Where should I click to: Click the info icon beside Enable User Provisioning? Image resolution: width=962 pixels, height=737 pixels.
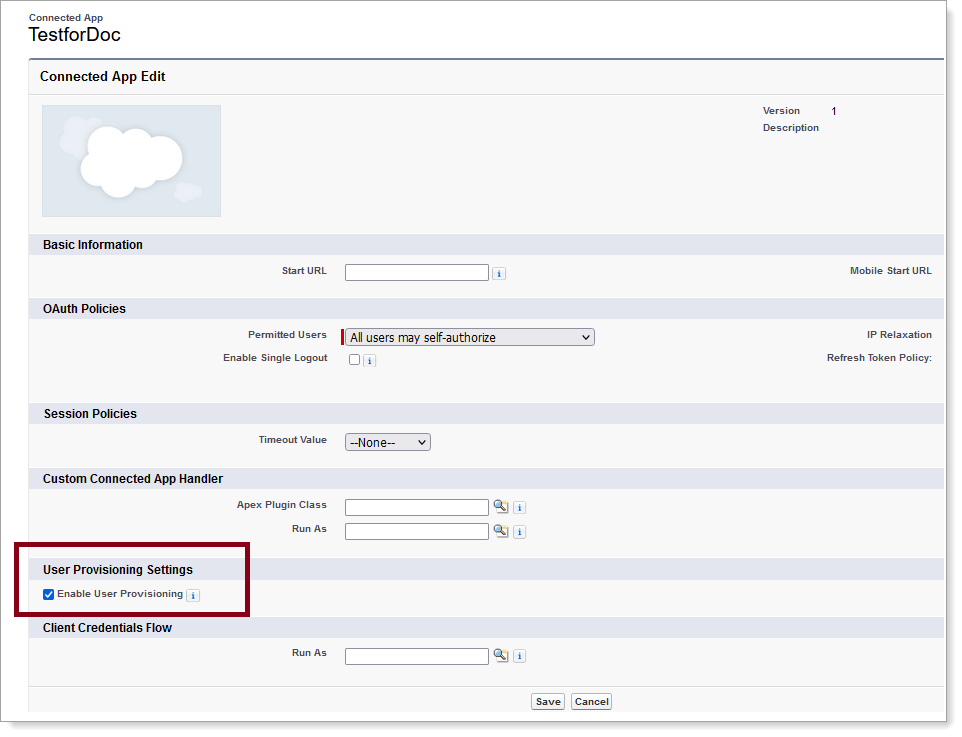[x=192, y=594]
